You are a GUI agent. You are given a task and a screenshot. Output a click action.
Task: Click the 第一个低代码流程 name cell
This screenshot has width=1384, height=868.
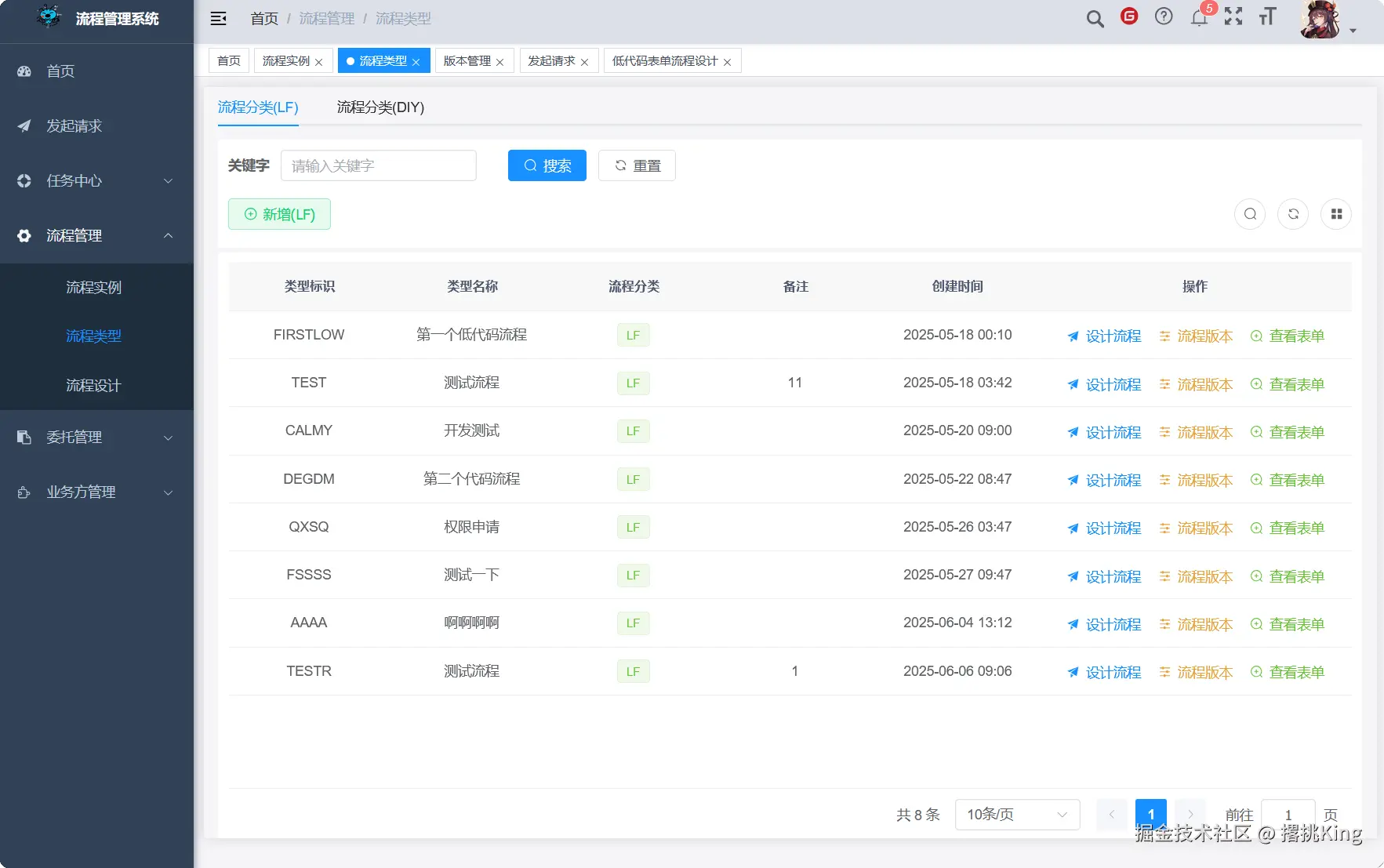coord(472,335)
